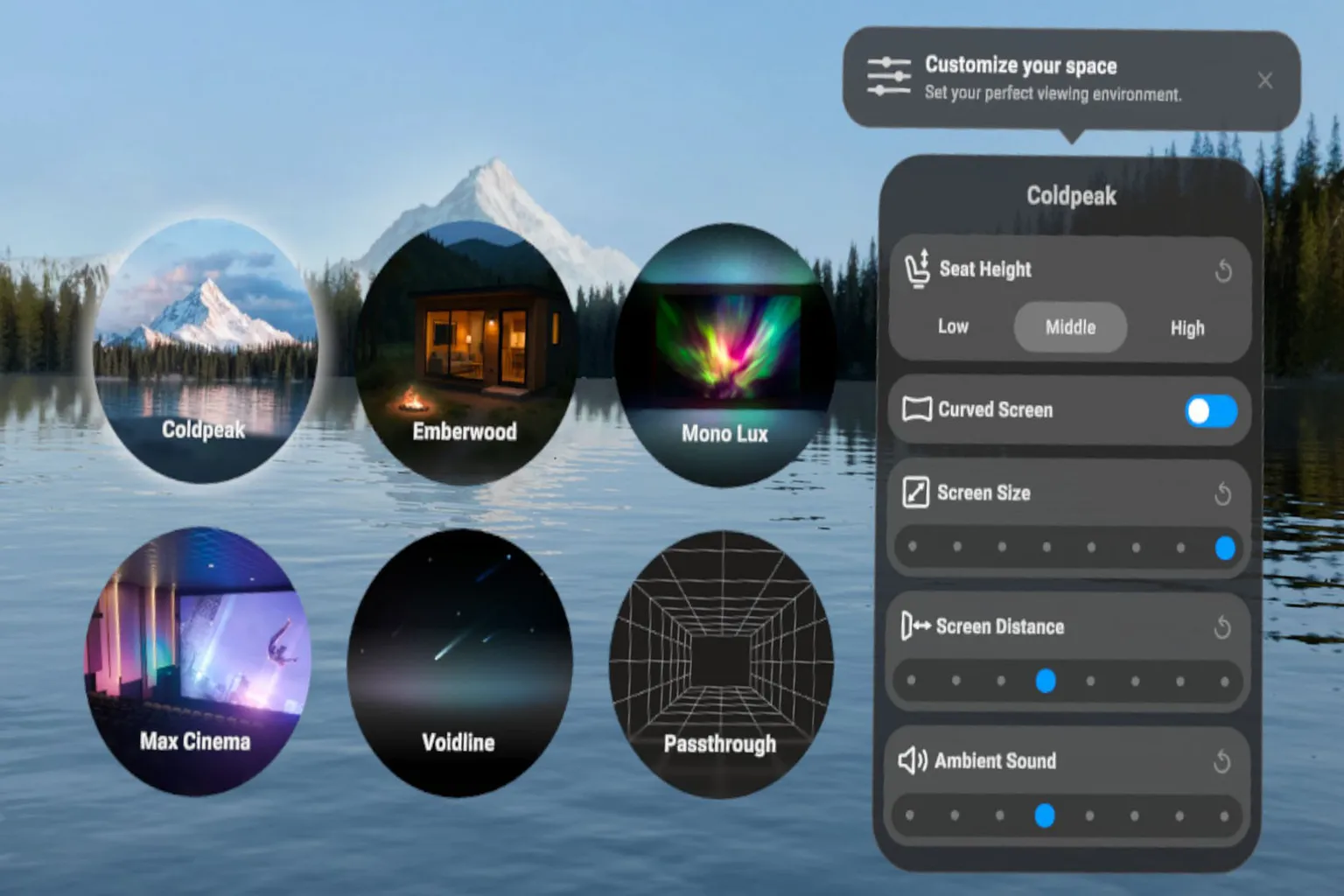
Task: Click the Screen Size label
Action: (983, 493)
